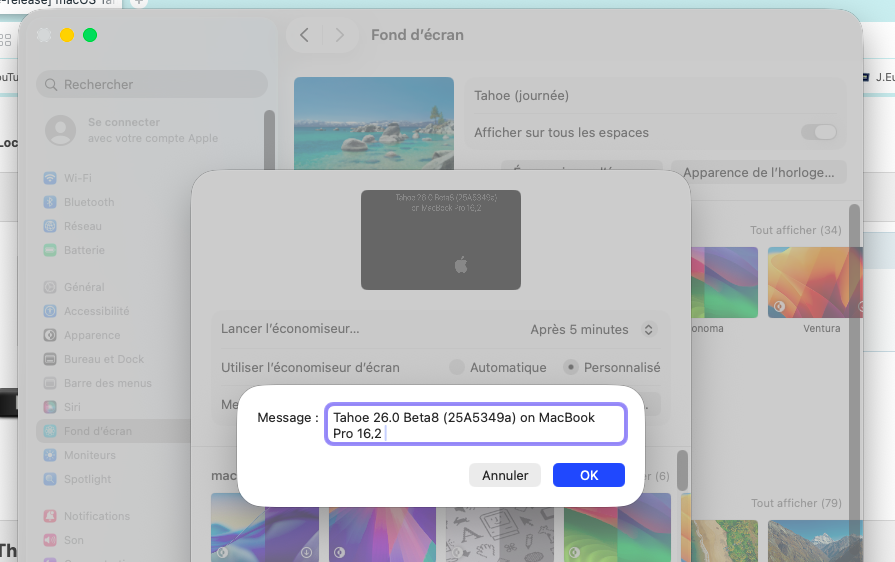This screenshot has height=562, width=895.
Task: Click the screen saver preview with Apple logo
Action: [441, 240]
